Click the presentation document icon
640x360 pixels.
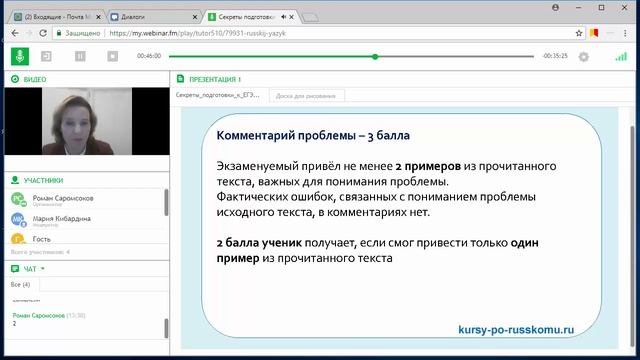tap(180, 79)
